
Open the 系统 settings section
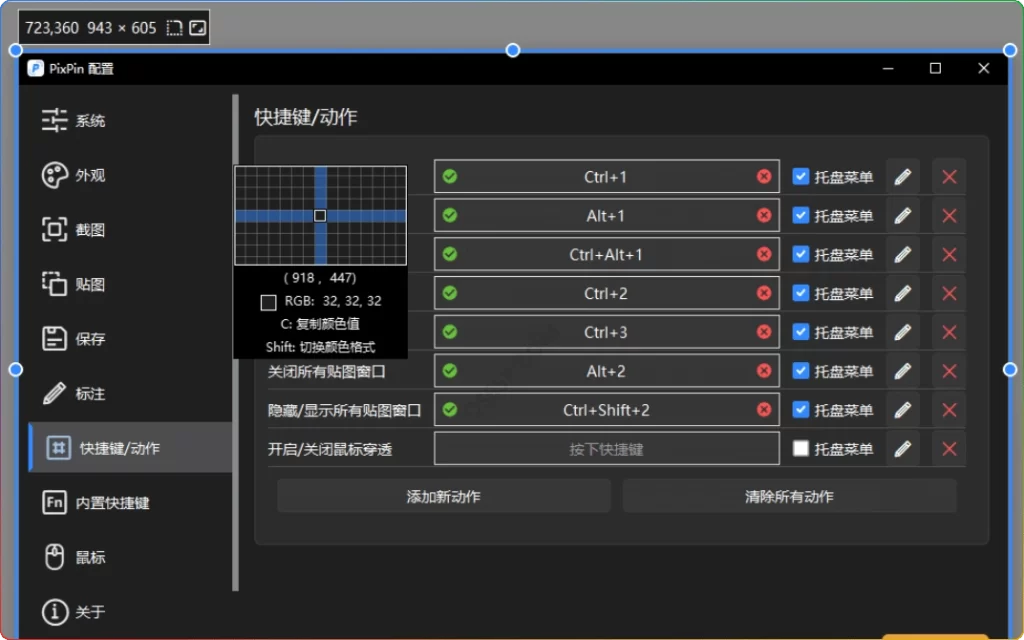click(x=85, y=120)
